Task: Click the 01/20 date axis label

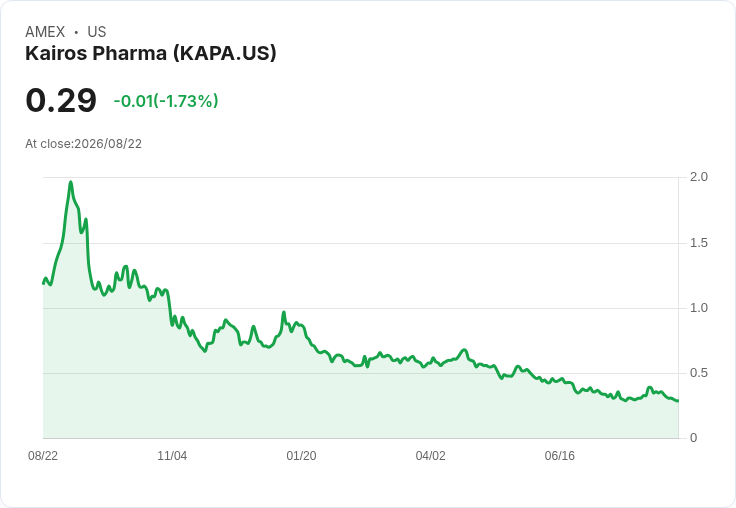Action: point(301,456)
